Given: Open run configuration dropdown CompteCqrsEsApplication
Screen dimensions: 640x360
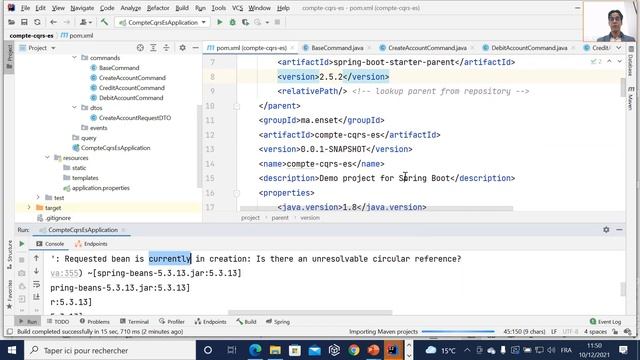Looking at the screenshot, I should [162, 22].
